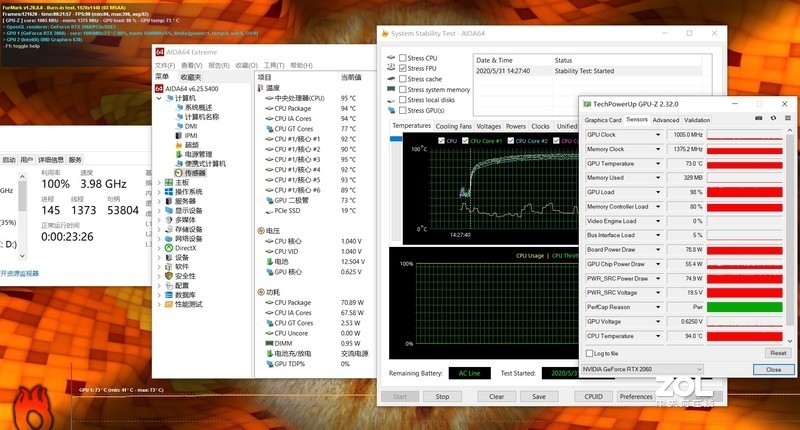Select the DirectX item in AIDA64 tree
This screenshot has width=800, height=430.
pos(188,247)
